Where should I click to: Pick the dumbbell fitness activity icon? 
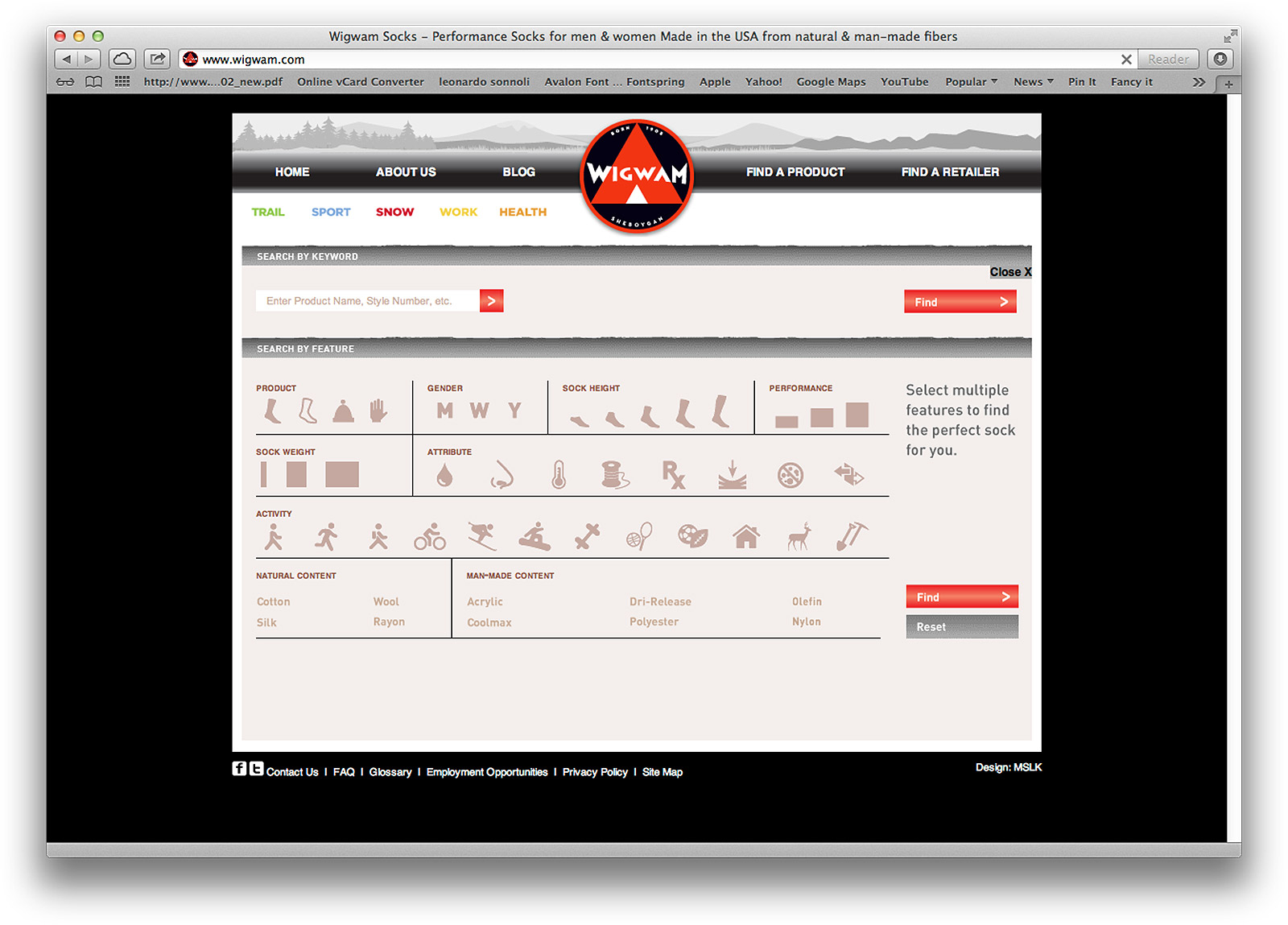[588, 537]
